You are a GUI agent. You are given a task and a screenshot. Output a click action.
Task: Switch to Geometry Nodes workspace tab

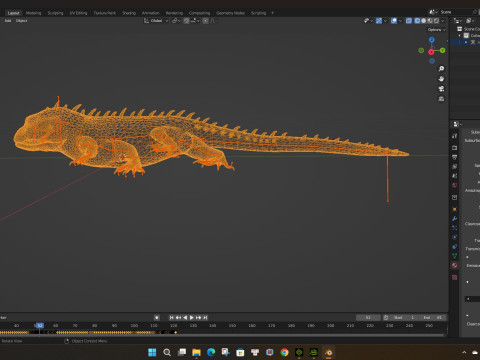tap(230, 13)
